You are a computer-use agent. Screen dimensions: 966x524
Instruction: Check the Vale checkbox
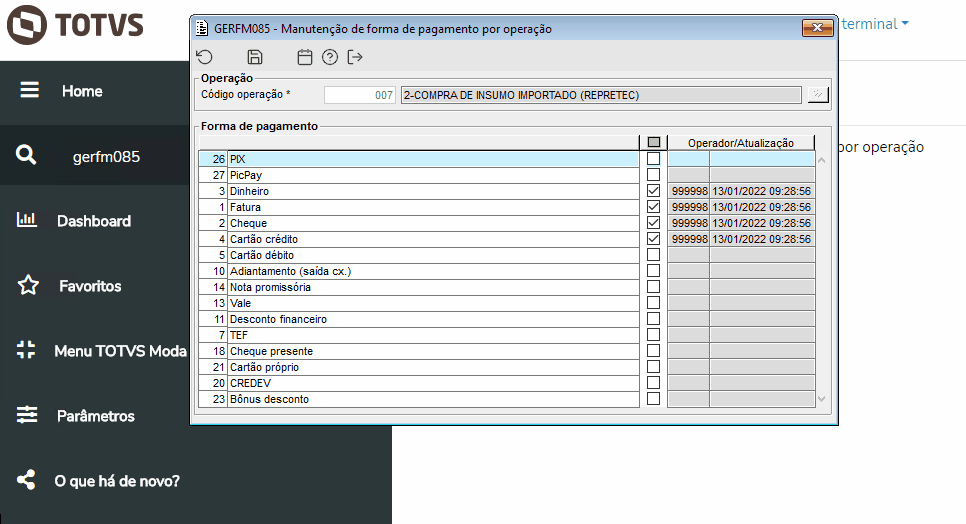coord(654,303)
